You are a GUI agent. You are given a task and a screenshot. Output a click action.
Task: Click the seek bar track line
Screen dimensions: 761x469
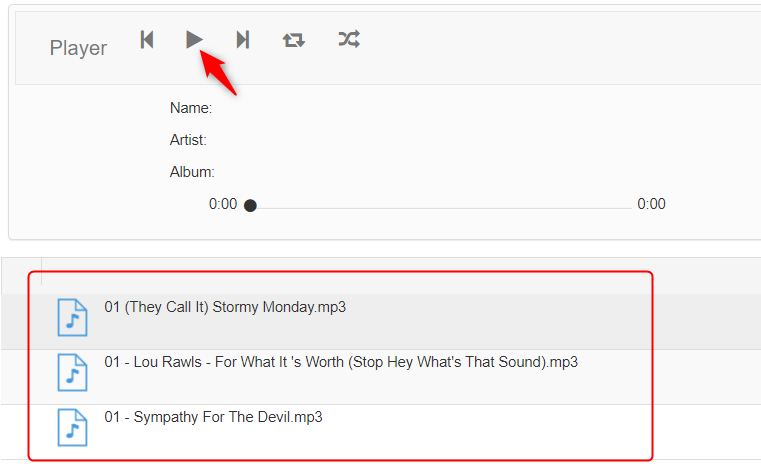444,208
